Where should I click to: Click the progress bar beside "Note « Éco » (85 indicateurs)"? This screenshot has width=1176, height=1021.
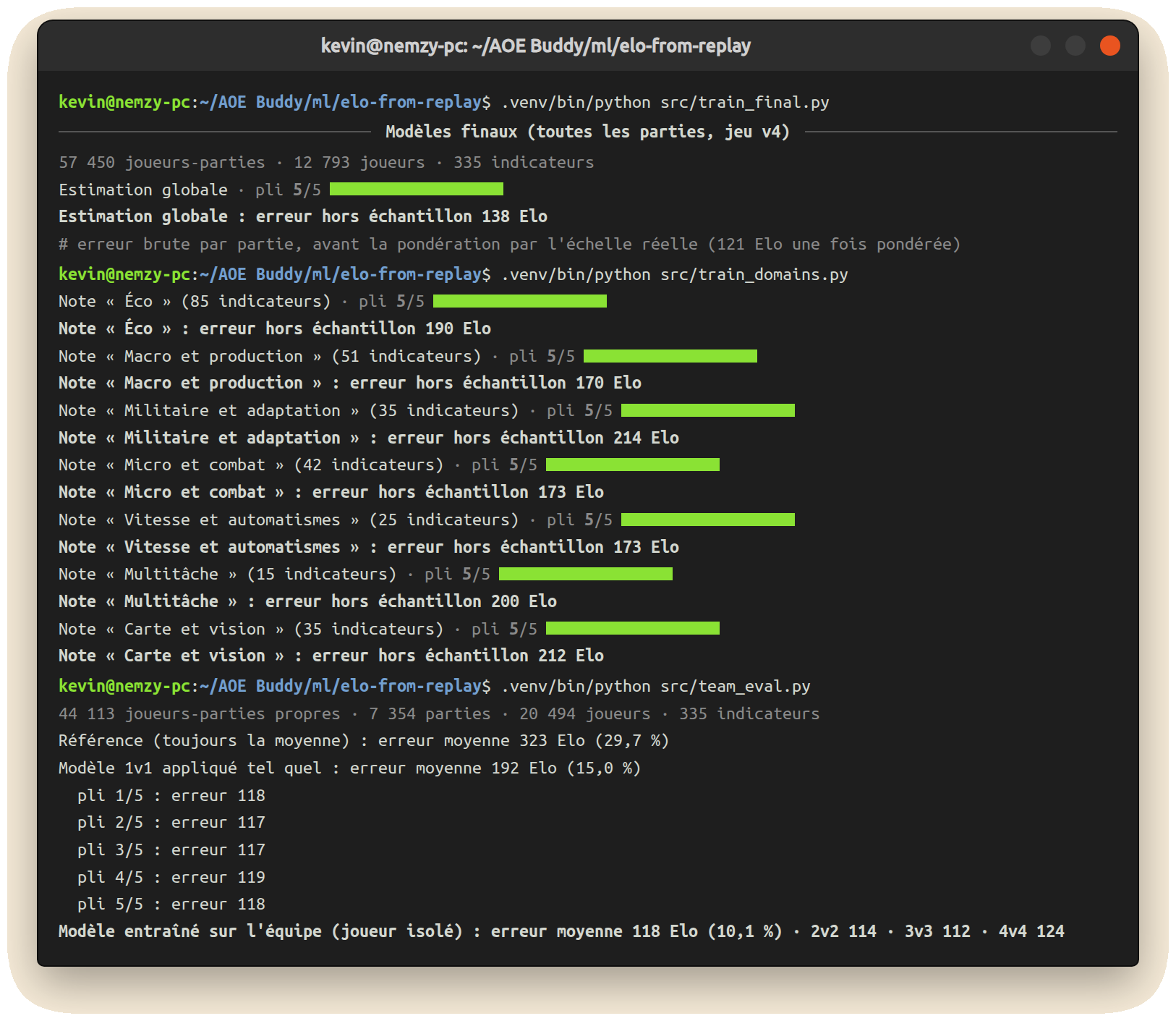pyautogui.click(x=520, y=301)
